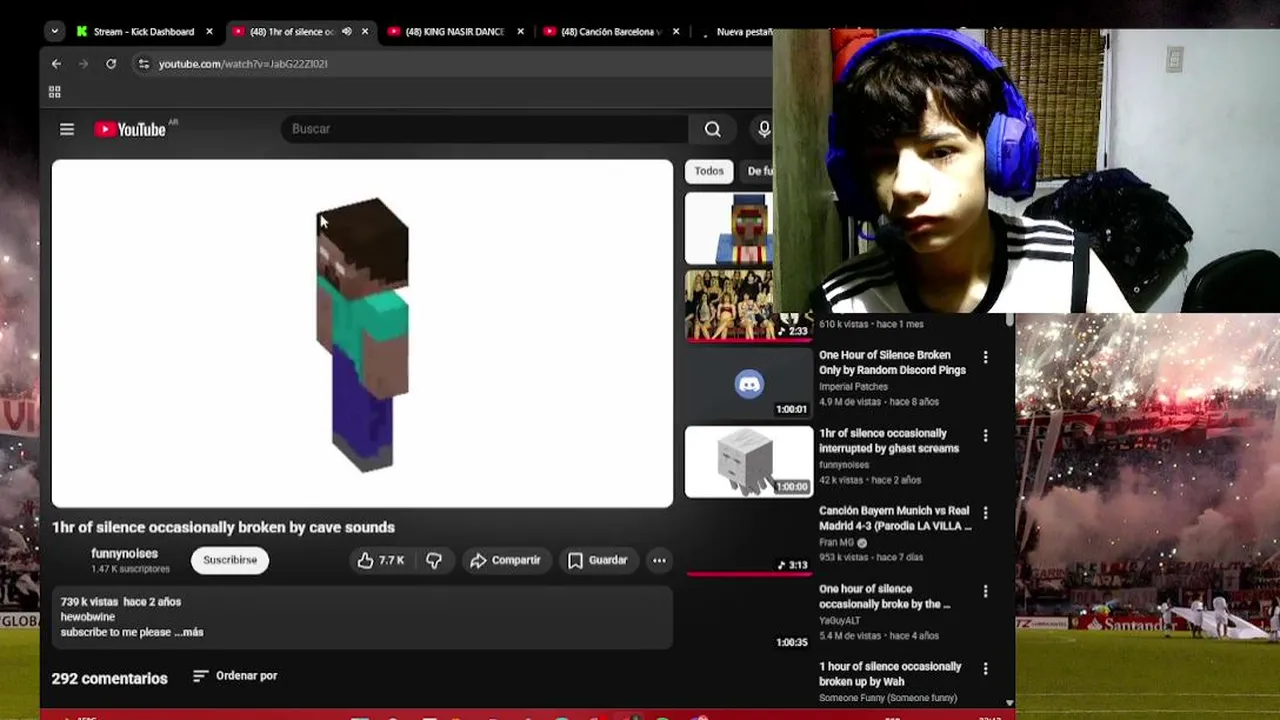
Task: Click the video title text 1hr of silence
Action: tap(223, 527)
